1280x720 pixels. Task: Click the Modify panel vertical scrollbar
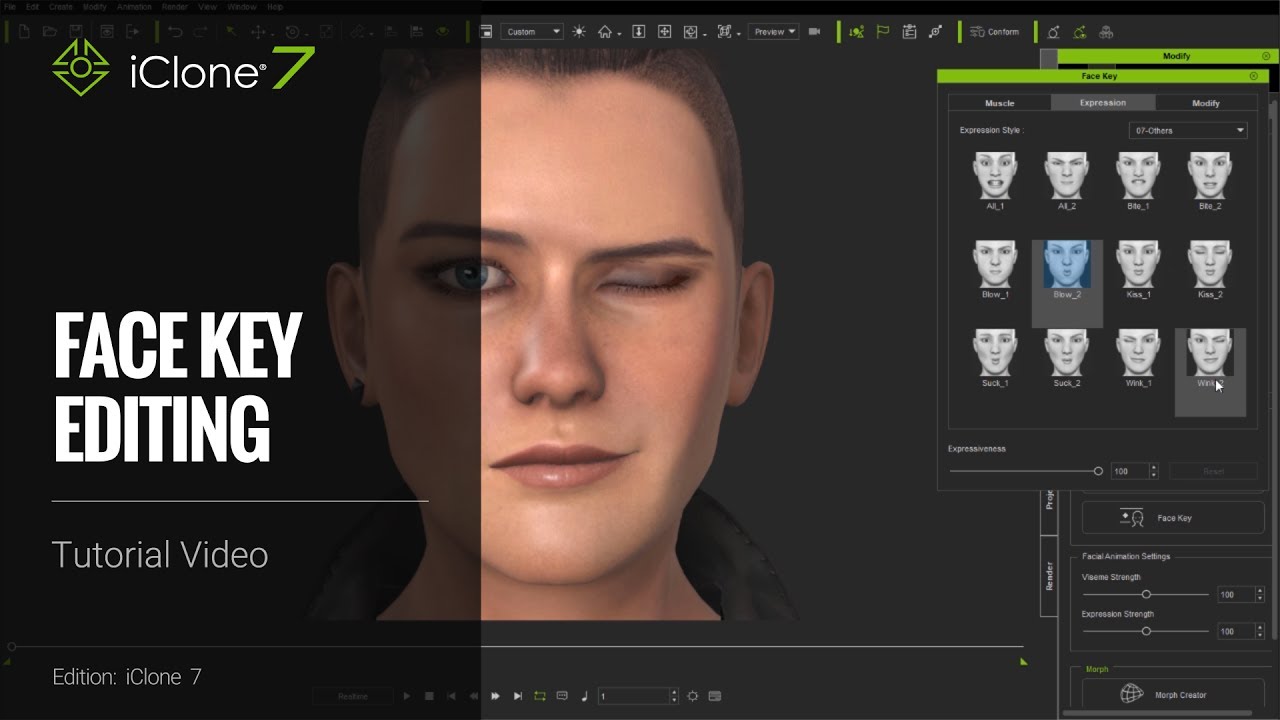pyautogui.click(x=1274, y=370)
